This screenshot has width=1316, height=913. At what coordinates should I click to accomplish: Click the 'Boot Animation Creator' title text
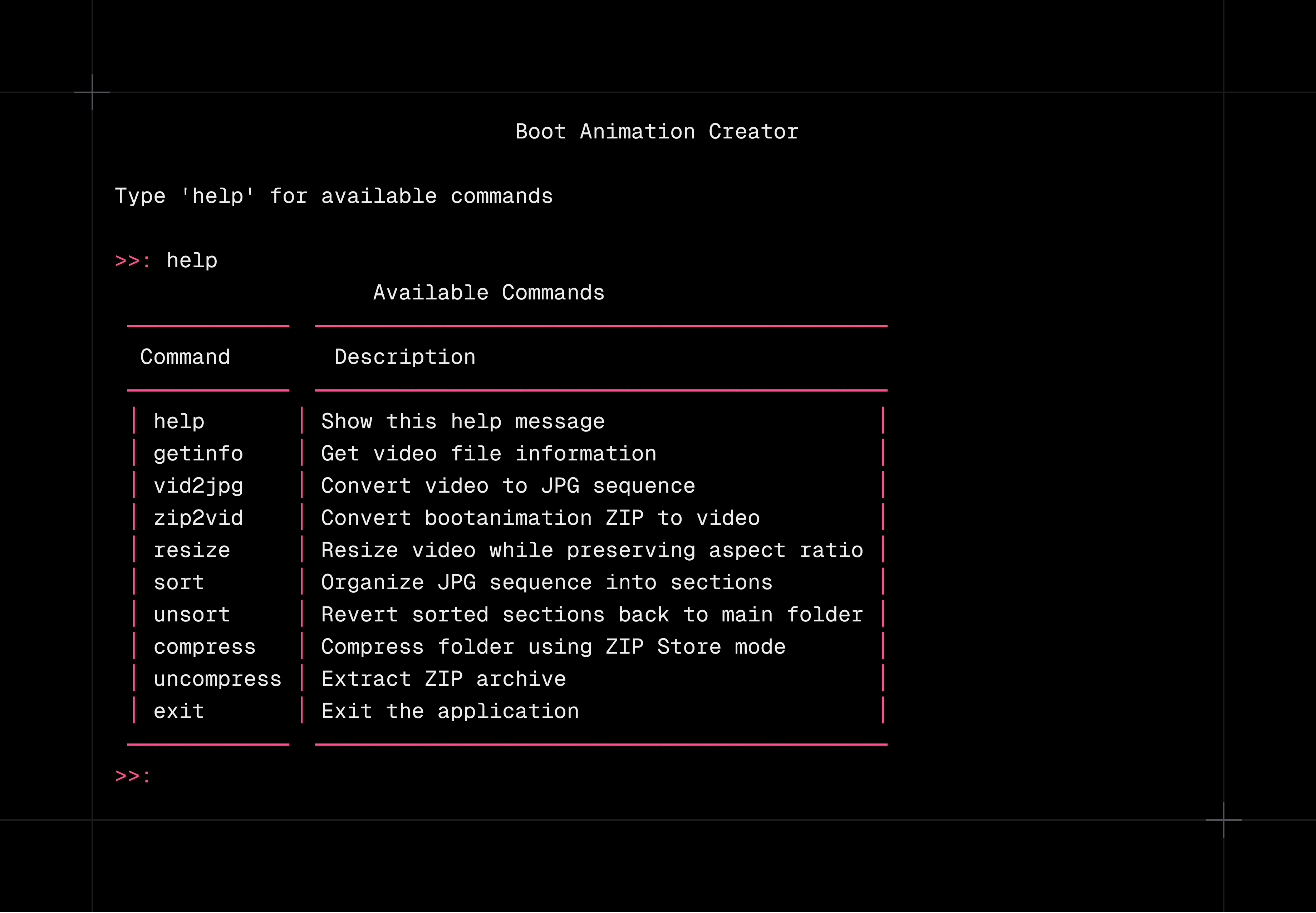pos(657,132)
